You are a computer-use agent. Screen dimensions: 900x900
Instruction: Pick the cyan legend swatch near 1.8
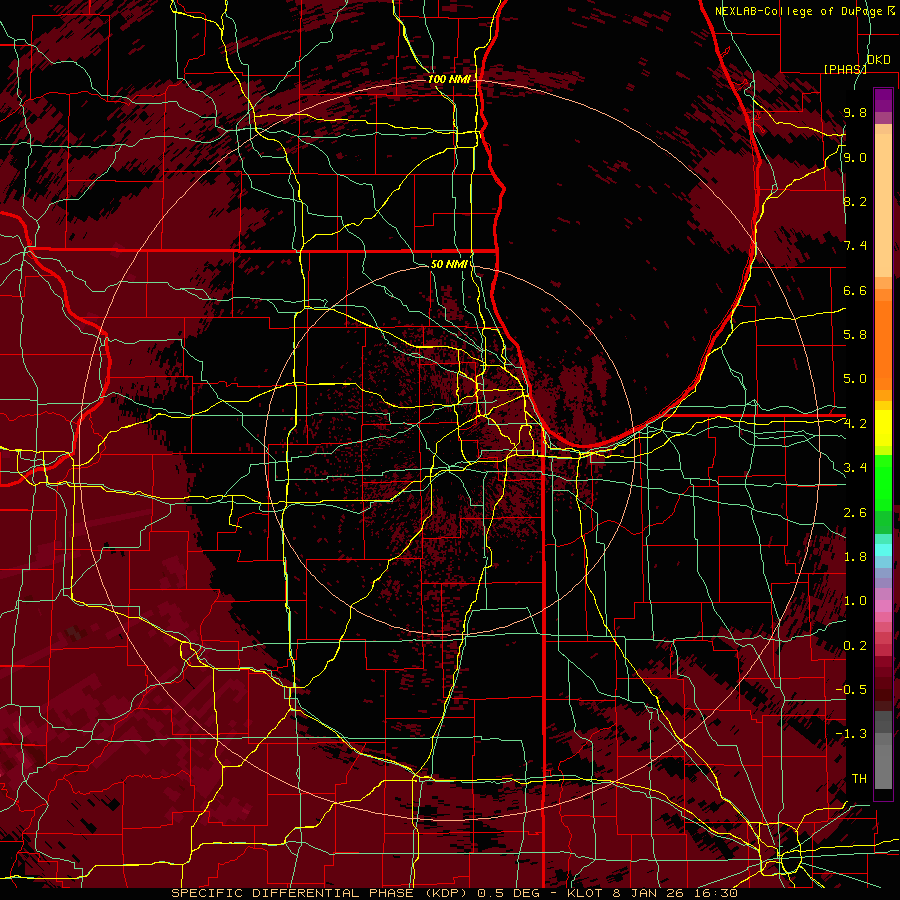883,550
